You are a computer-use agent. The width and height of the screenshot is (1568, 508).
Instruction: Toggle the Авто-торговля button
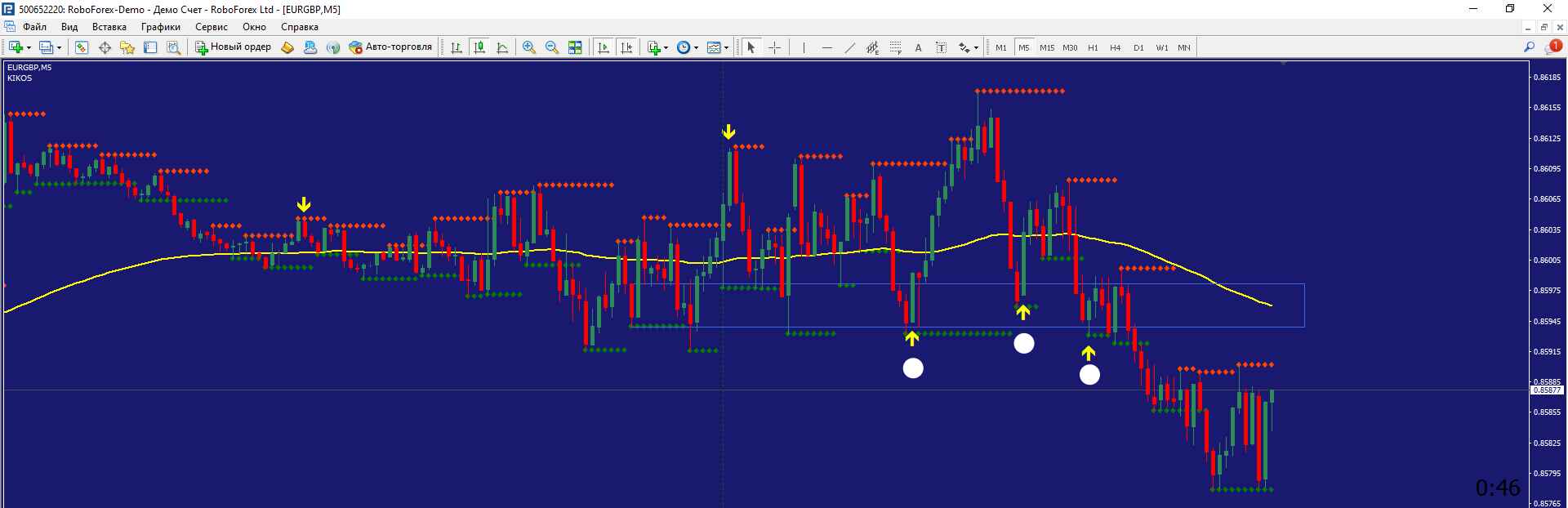[x=390, y=47]
